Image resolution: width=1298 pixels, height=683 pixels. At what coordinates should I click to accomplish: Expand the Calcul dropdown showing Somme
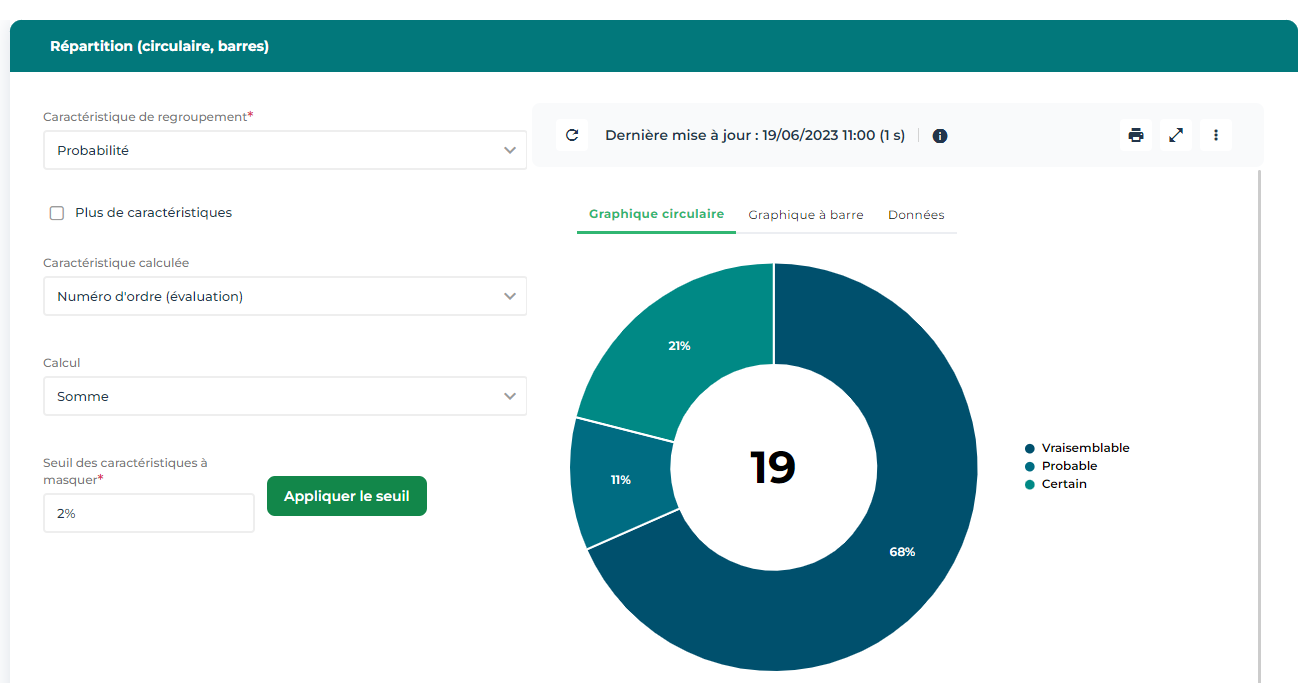285,397
